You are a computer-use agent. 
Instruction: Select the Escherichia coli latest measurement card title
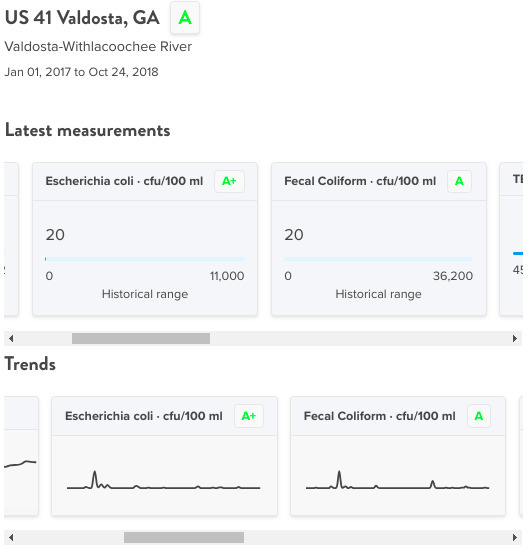click(x=124, y=181)
